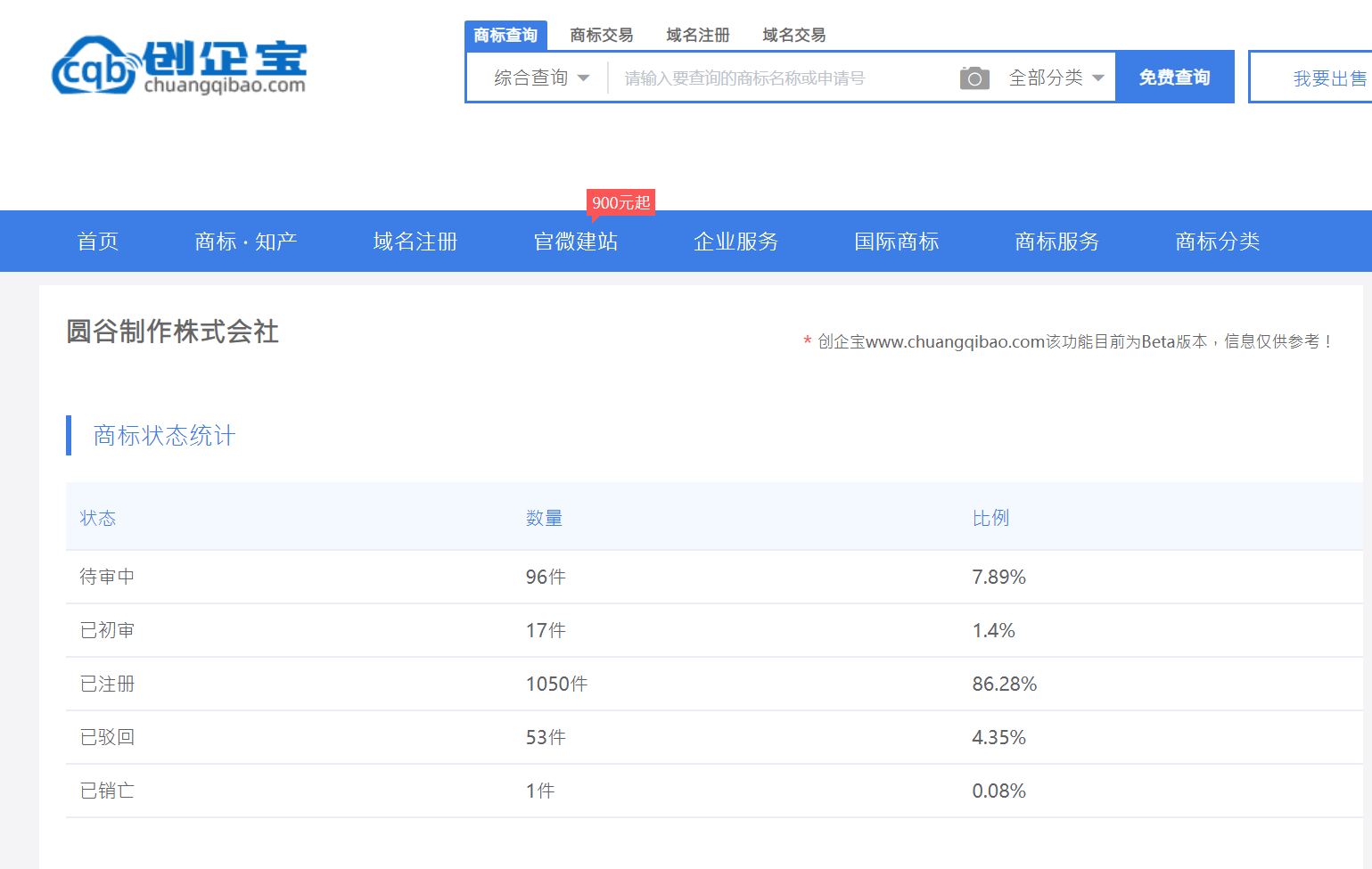The height and width of the screenshot is (869, 1372).
Task: Go to 首页 in the navigation bar
Action: tap(98, 242)
